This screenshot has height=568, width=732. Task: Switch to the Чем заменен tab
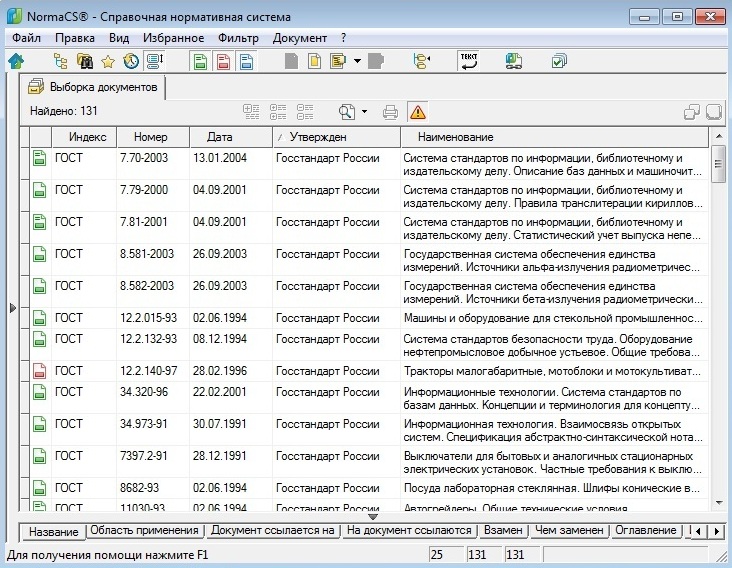pos(569,530)
